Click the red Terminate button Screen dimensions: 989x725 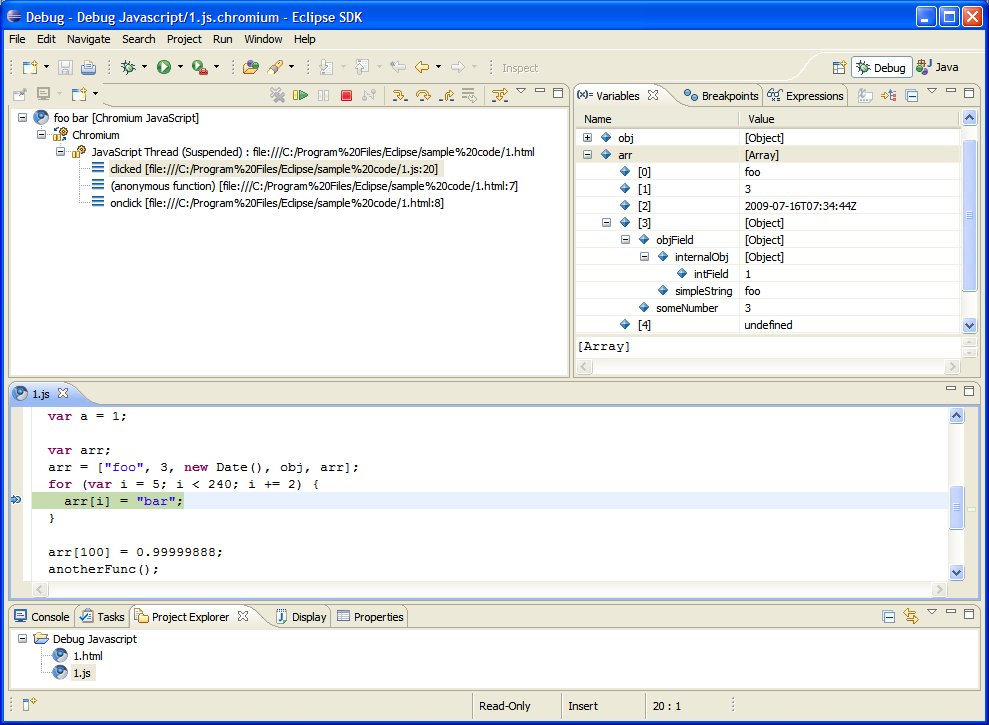(x=346, y=95)
